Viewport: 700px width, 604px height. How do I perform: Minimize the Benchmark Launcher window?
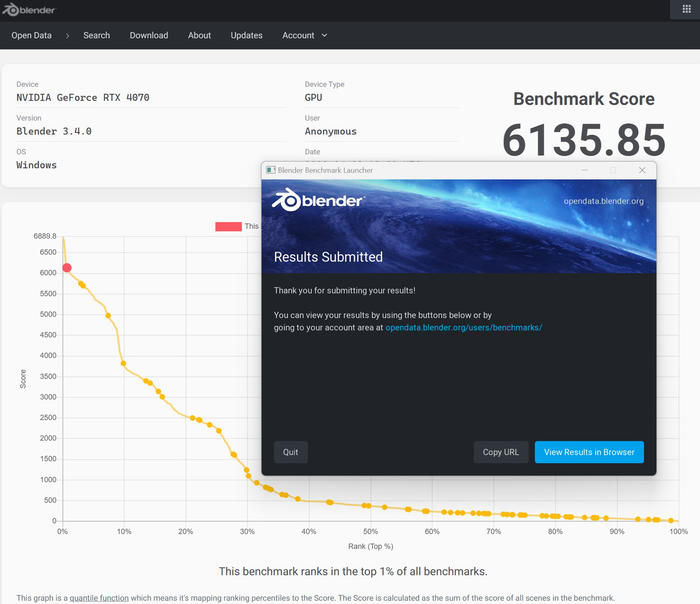pos(584,170)
